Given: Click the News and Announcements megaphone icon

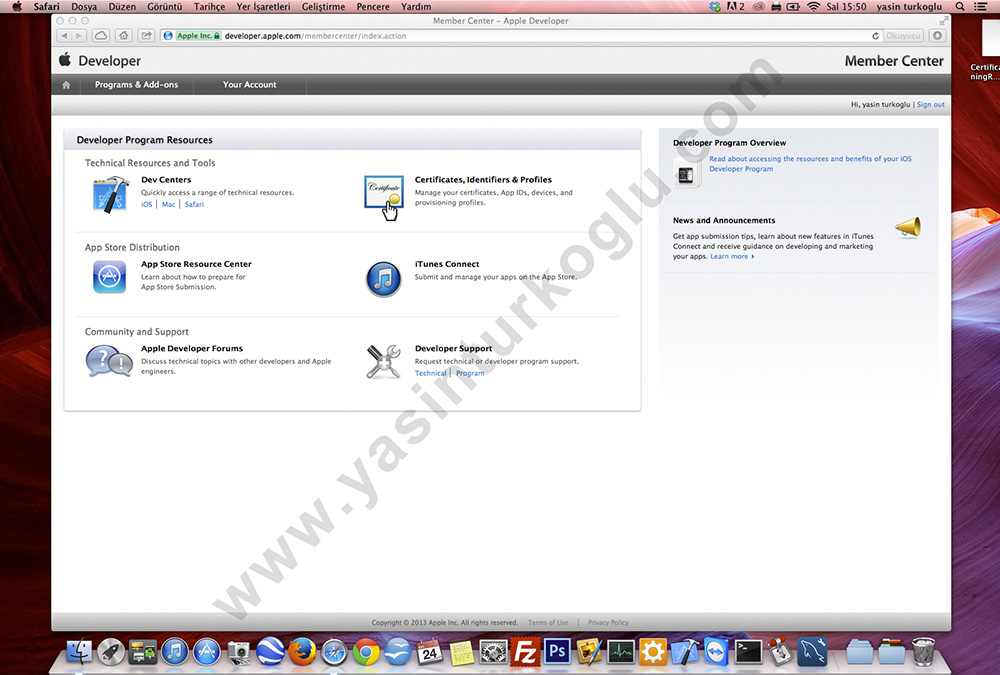Looking at the screenshot, I should click(x=908, y=227).
